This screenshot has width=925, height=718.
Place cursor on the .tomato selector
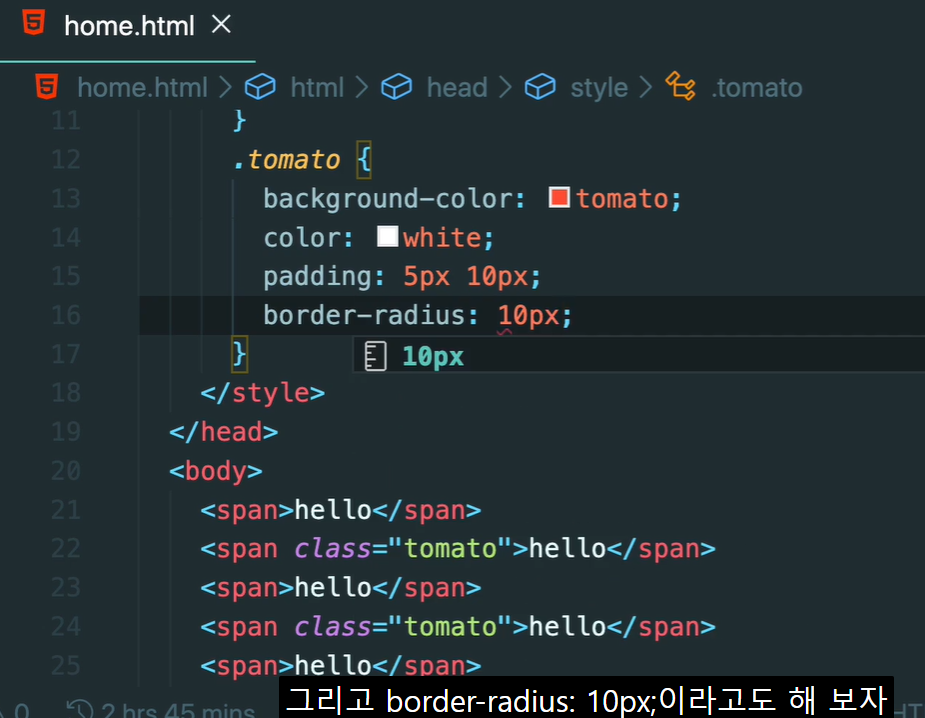point(287,160)
